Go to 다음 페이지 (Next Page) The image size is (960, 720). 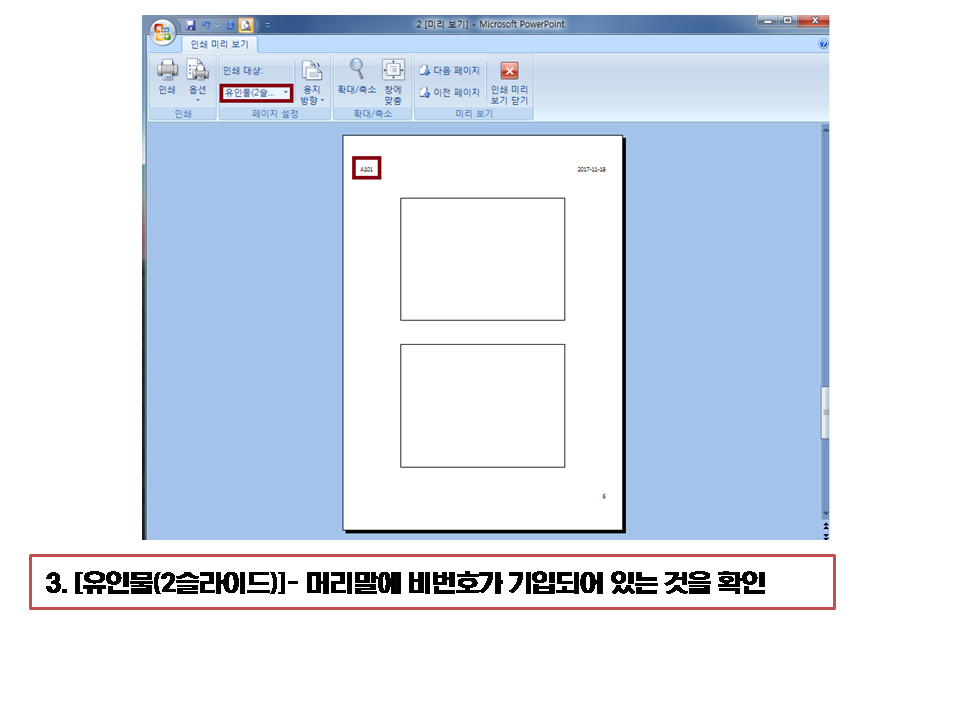450,70
